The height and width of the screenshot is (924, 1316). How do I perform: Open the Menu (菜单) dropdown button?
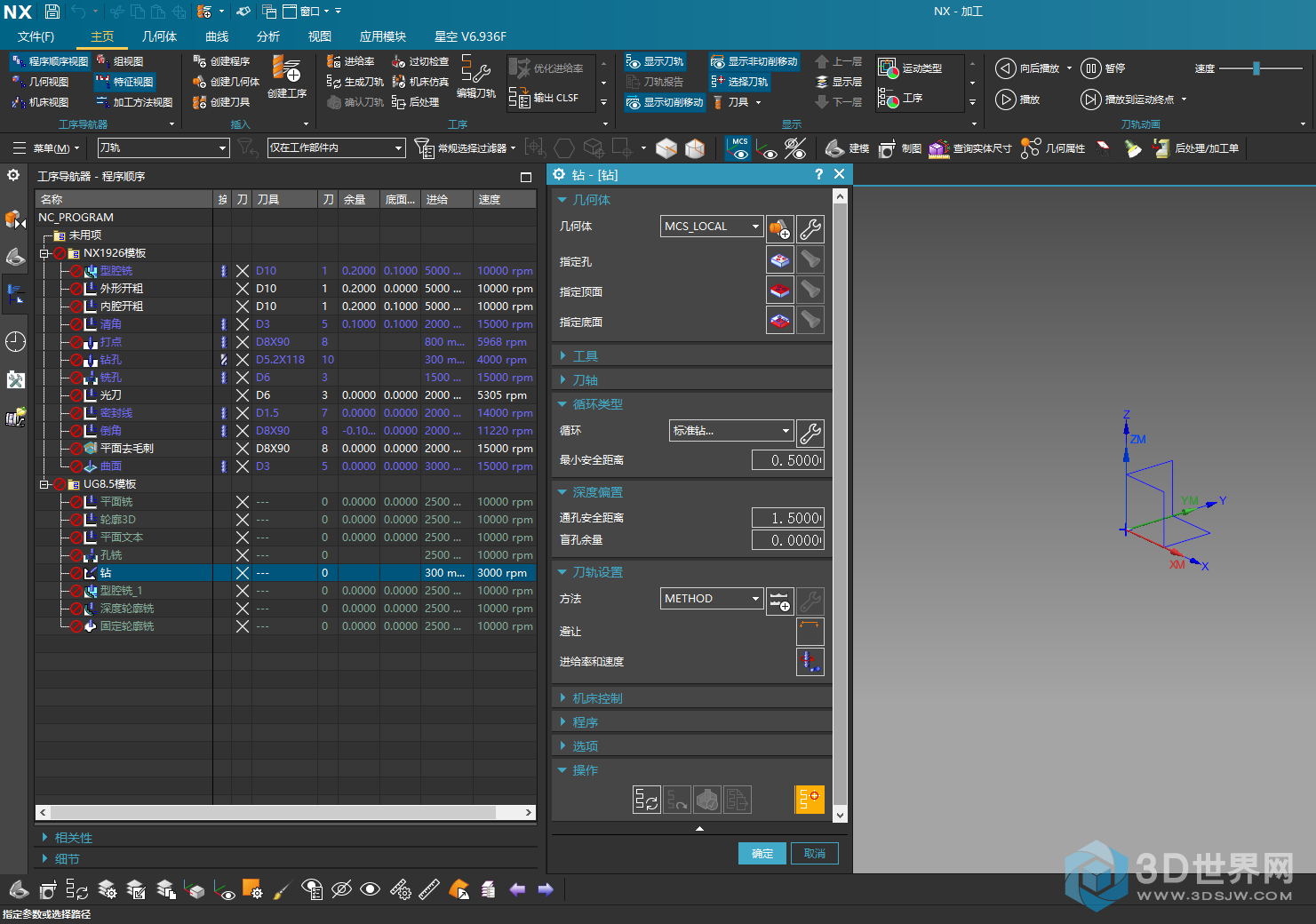46,148
